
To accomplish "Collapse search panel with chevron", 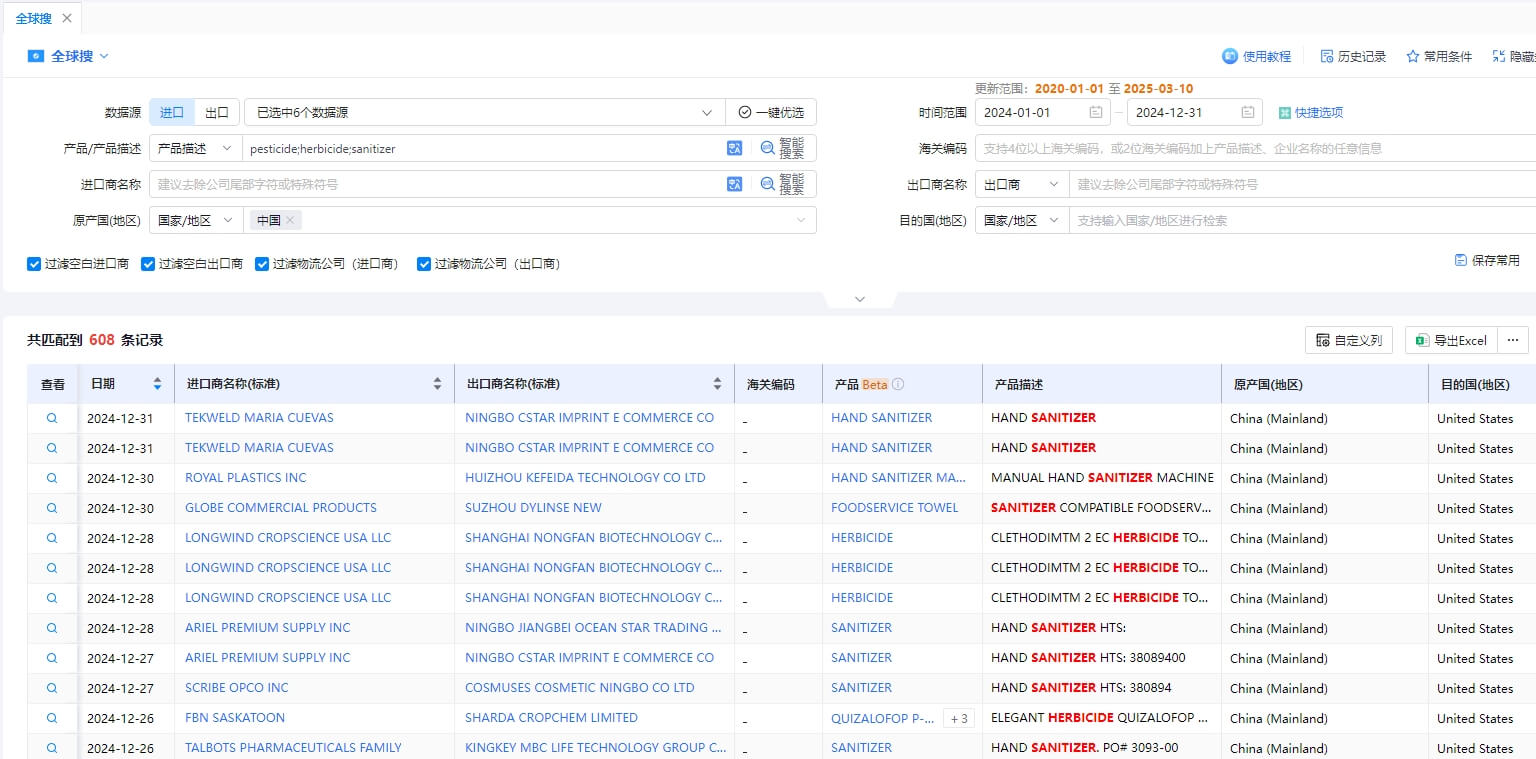I will [860, 299].
